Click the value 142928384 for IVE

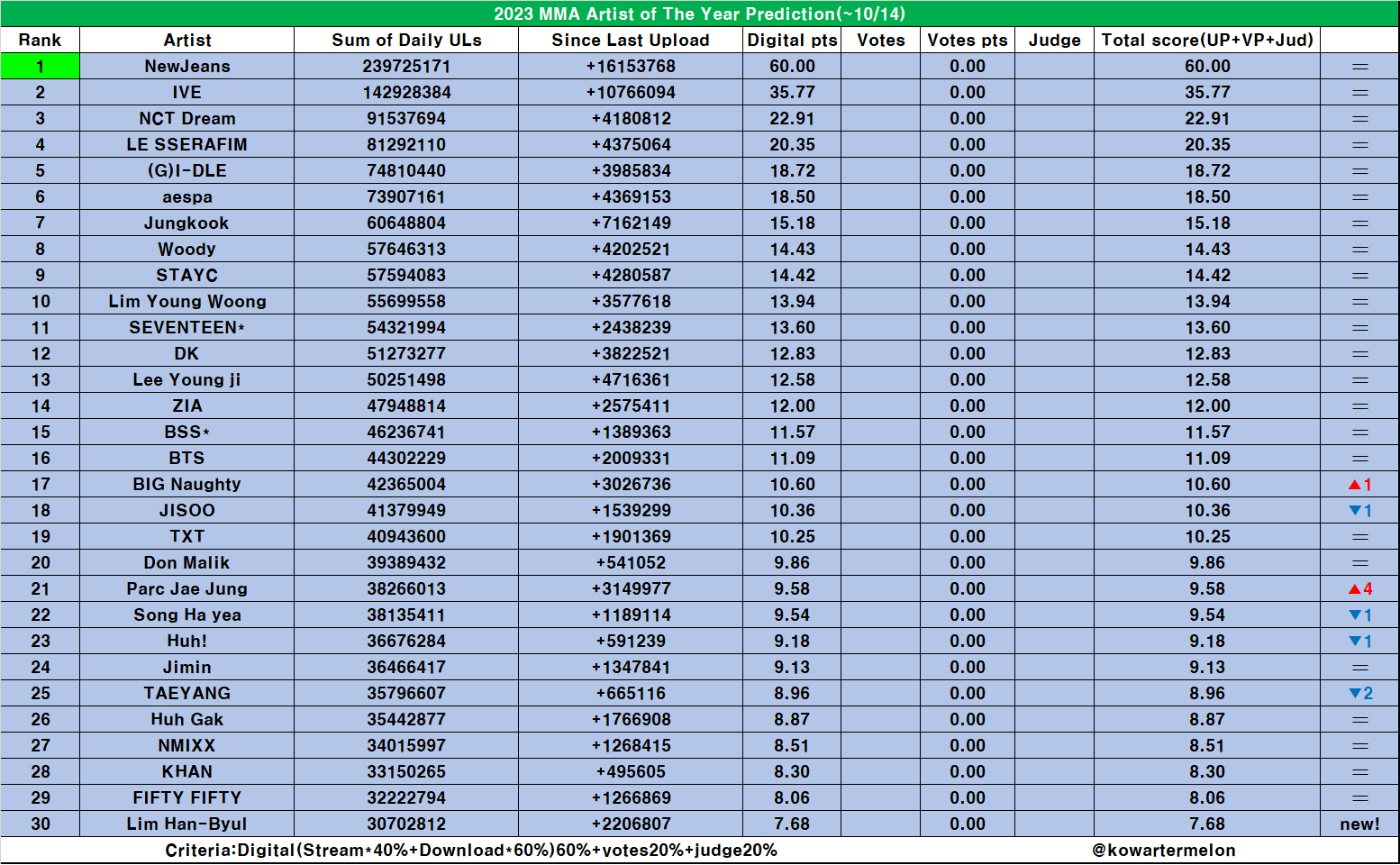tap(406, 93)
